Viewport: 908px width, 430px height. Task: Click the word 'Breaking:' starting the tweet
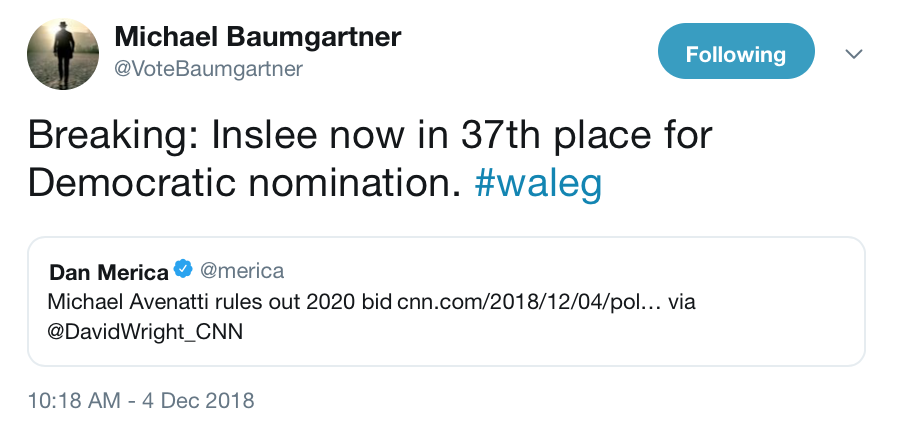(114, 137)
